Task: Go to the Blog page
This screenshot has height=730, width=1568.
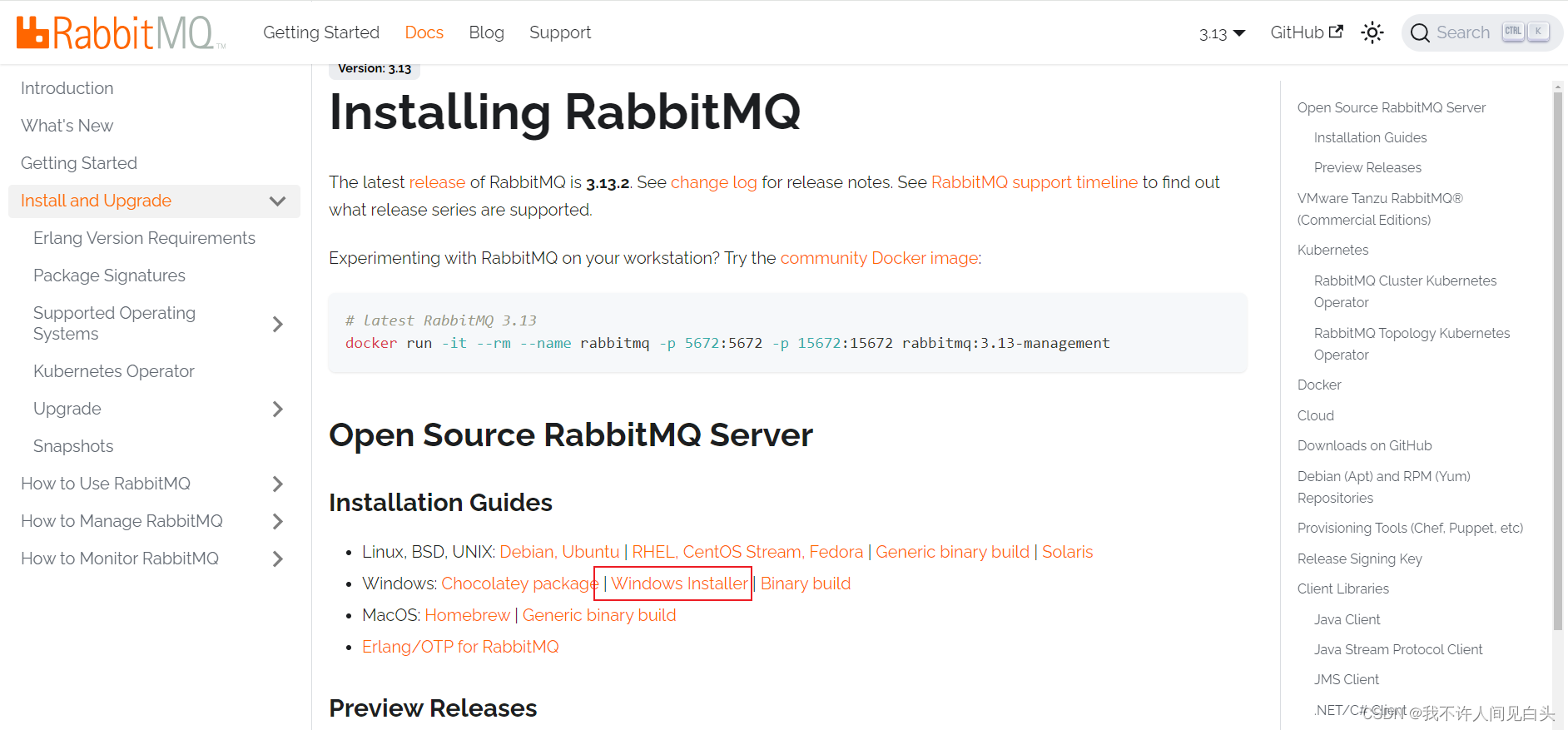Action: tap(486, 32)
